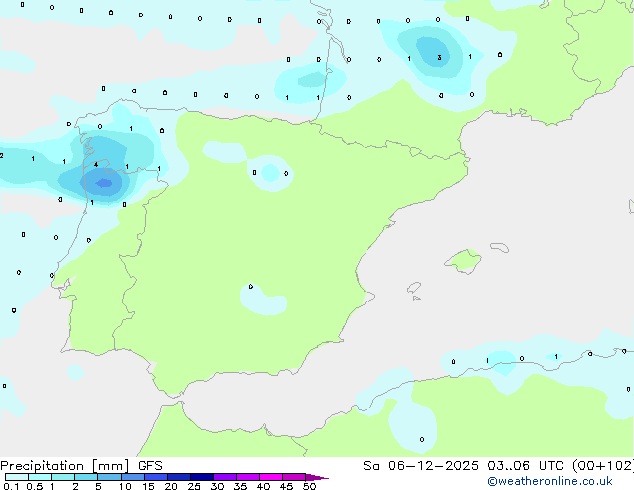Click the '3' precipitation value in Bay of Biscay
This screenshot has width=634, height=490.
pos(440,57)
